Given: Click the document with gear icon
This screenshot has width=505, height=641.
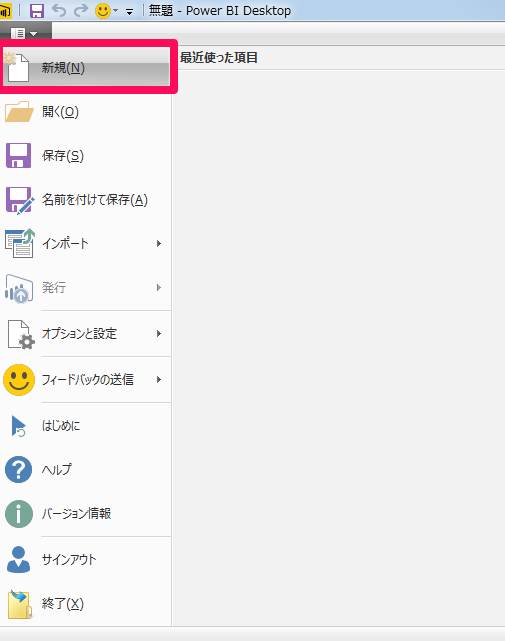Looking at the screenshot, I should pos(21,335).
